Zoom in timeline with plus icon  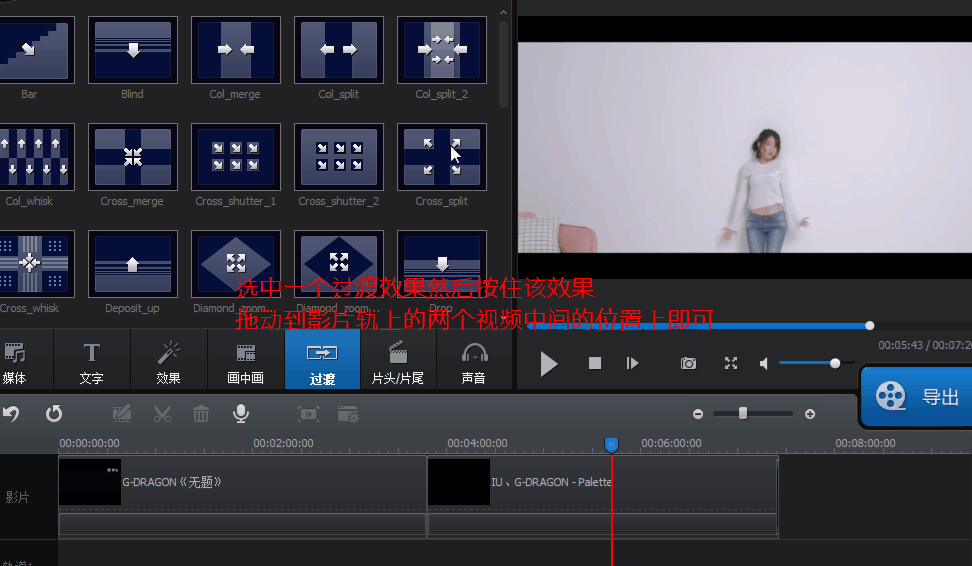point(810,414)
